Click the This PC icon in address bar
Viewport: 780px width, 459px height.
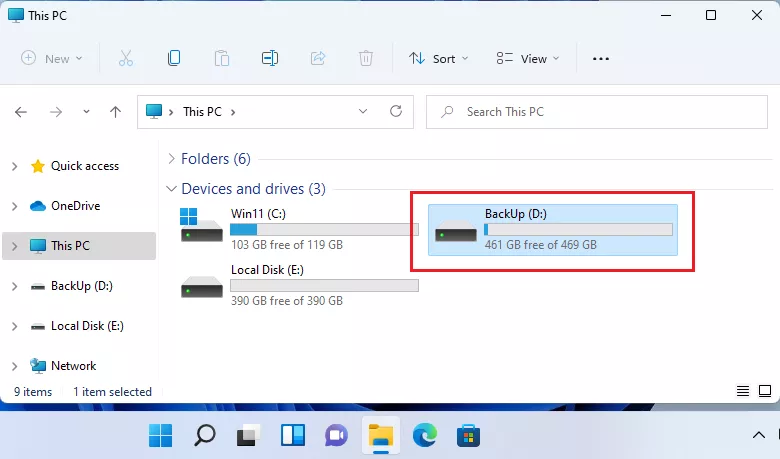click(x=154, y=111)
